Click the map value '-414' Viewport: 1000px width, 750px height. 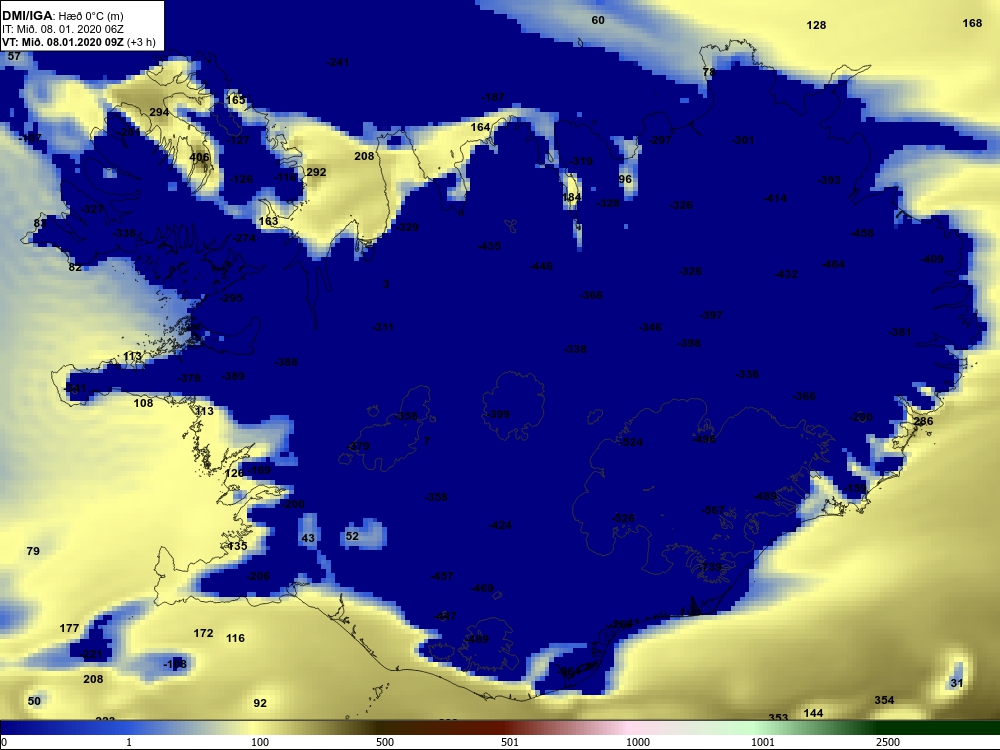pyautogui.click(x=776, y=198)
